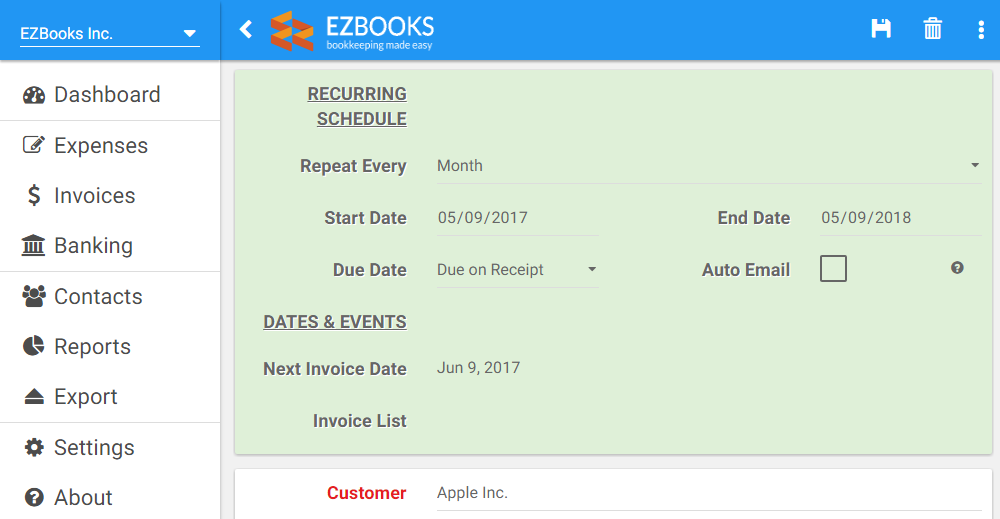
Task: Go back with the left chevron arrow
Action: [246, 29]
